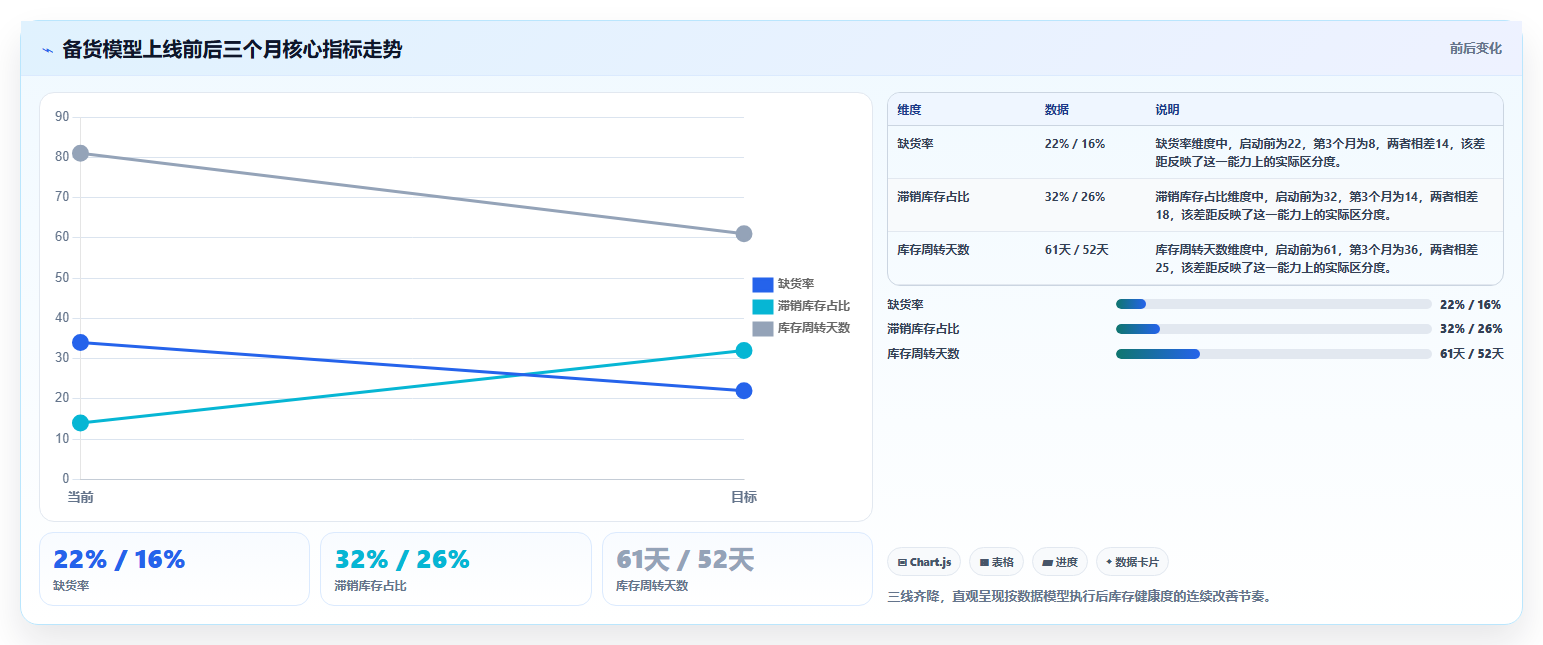Screen dimensions: 1543x645
Task: Click the 滞销库存占比 row description text
Action: 1317,205
